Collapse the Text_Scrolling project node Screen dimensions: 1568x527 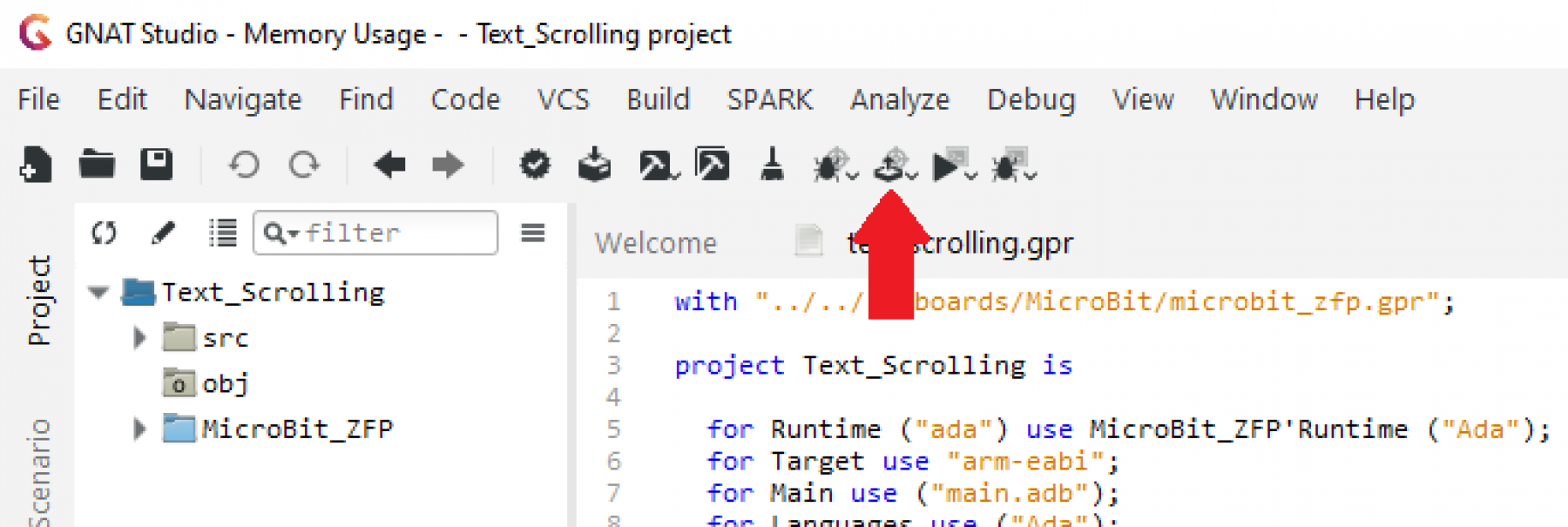pyautogui.click(x=98, y=293)
